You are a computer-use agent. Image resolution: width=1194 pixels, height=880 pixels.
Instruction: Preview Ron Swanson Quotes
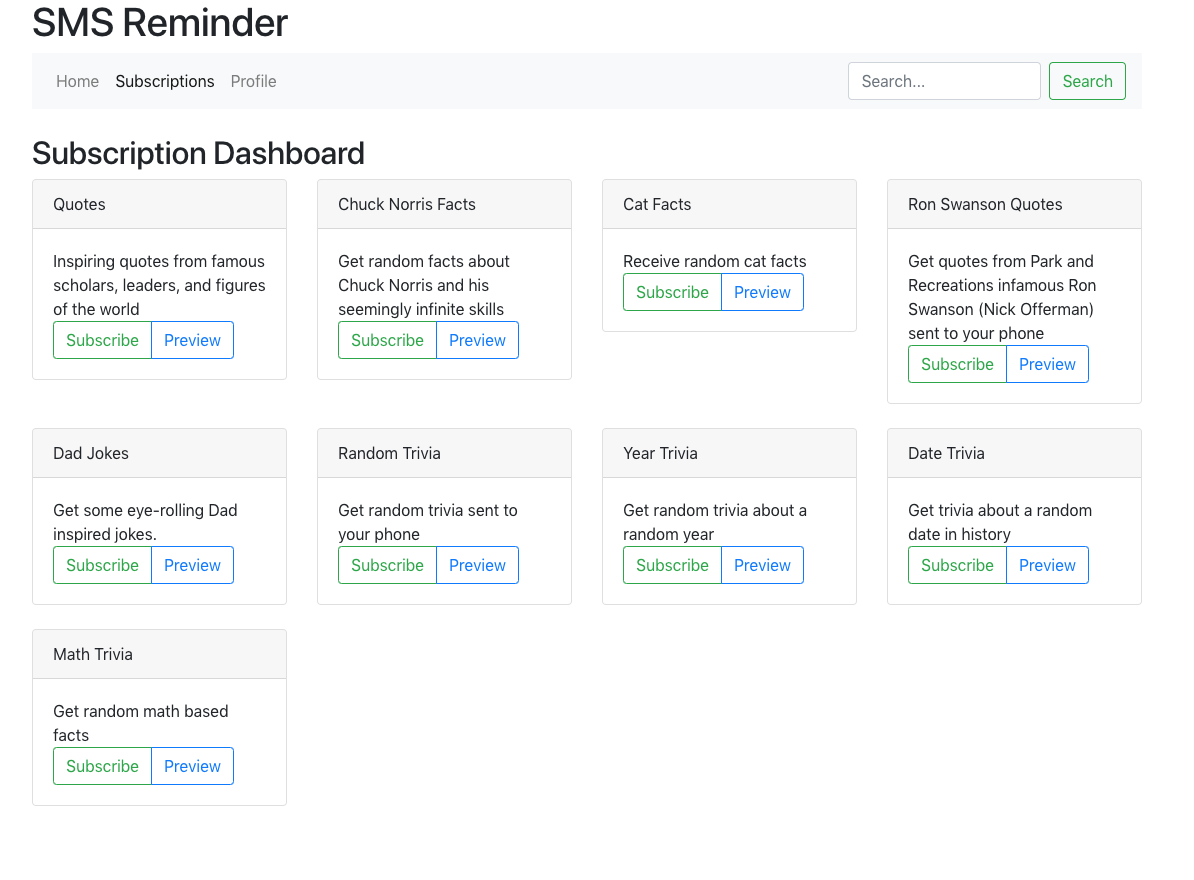pyautogui.click(x=1047, y=364)
